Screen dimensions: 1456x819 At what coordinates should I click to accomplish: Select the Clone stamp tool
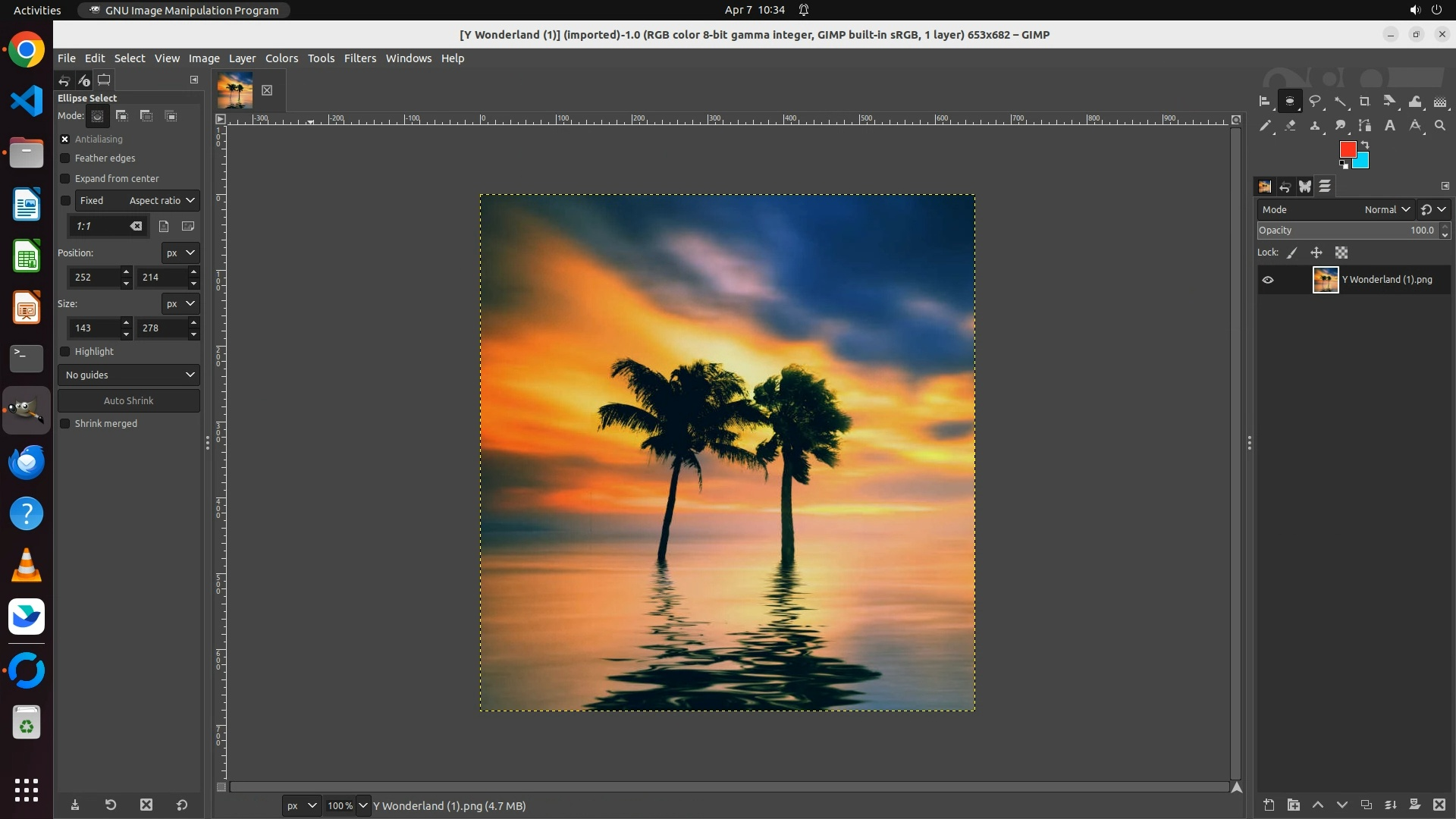[x=1315, y=126]
